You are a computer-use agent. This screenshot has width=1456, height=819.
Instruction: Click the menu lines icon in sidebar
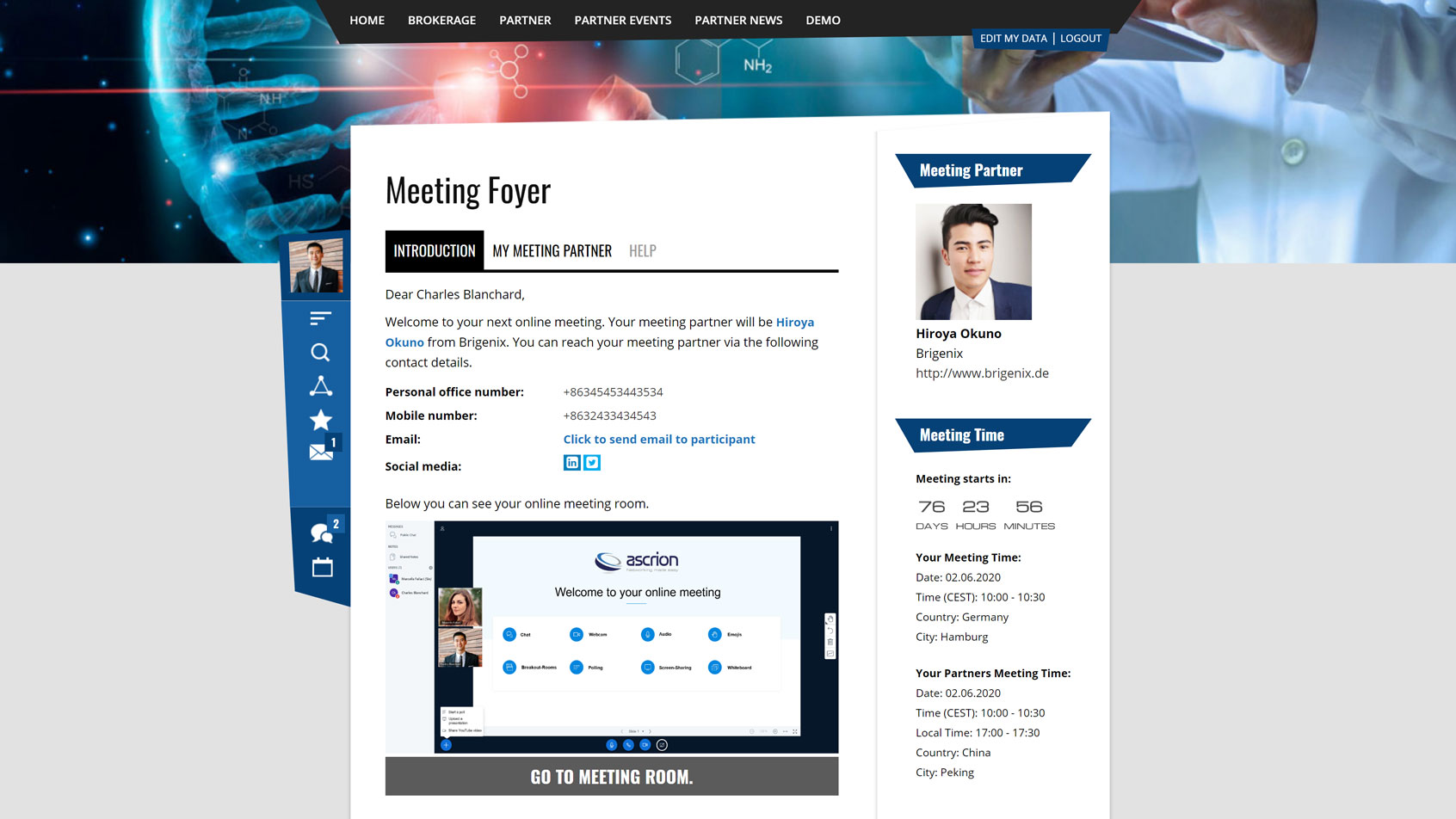click(320, 318)
